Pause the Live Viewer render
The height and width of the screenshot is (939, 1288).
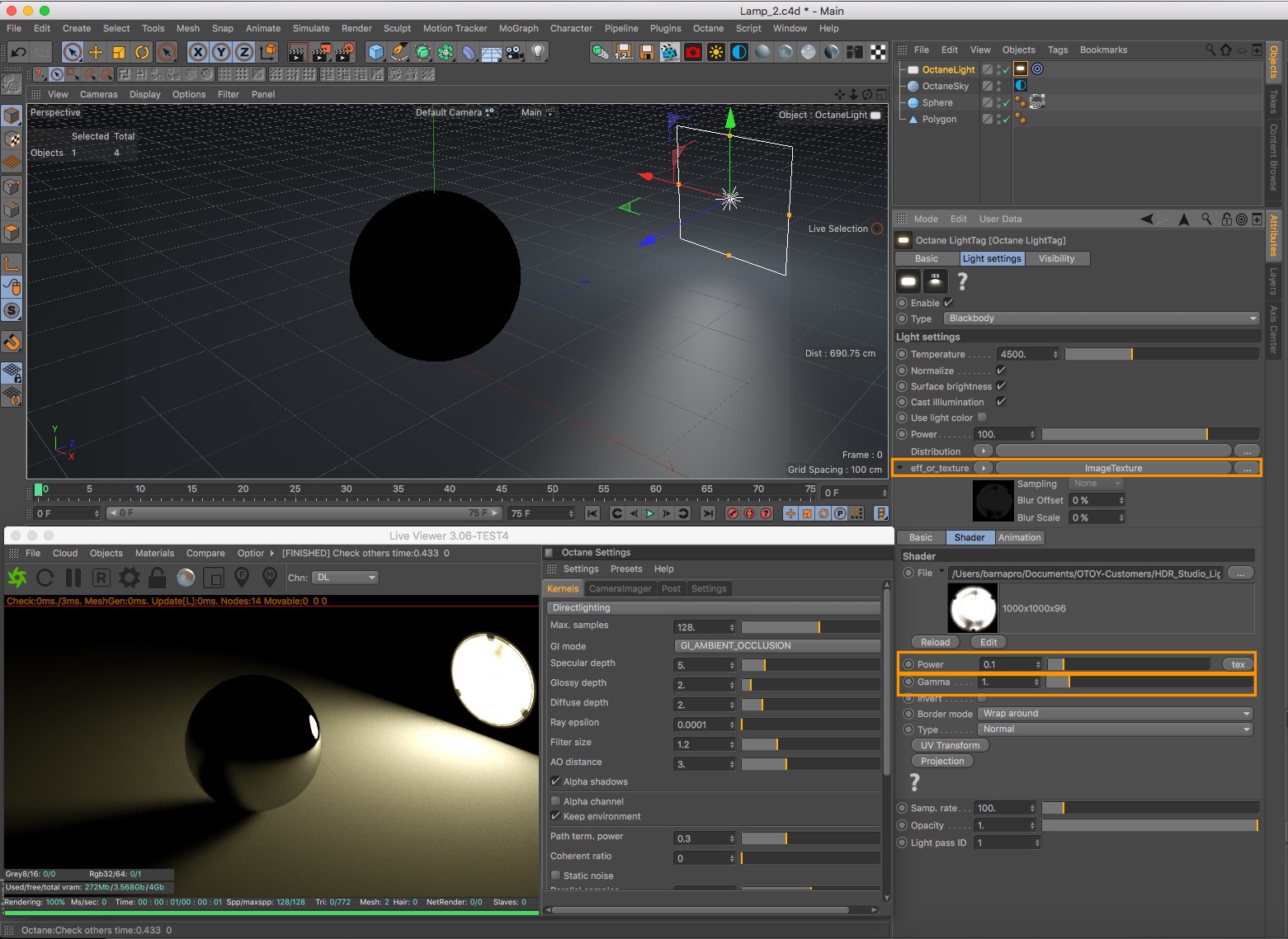click(x=73, y=578)
